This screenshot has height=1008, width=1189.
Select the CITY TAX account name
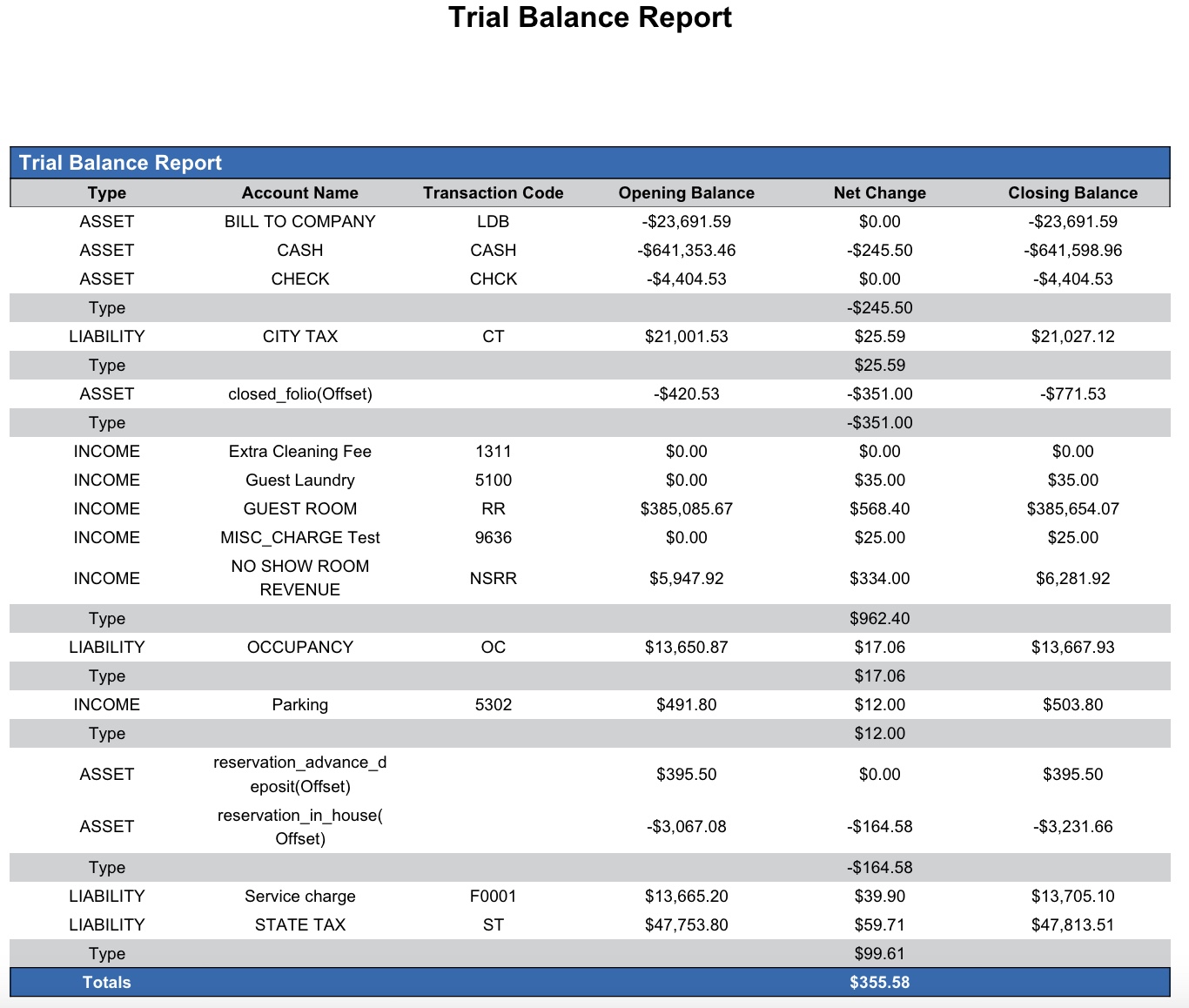tap(299, 337)
